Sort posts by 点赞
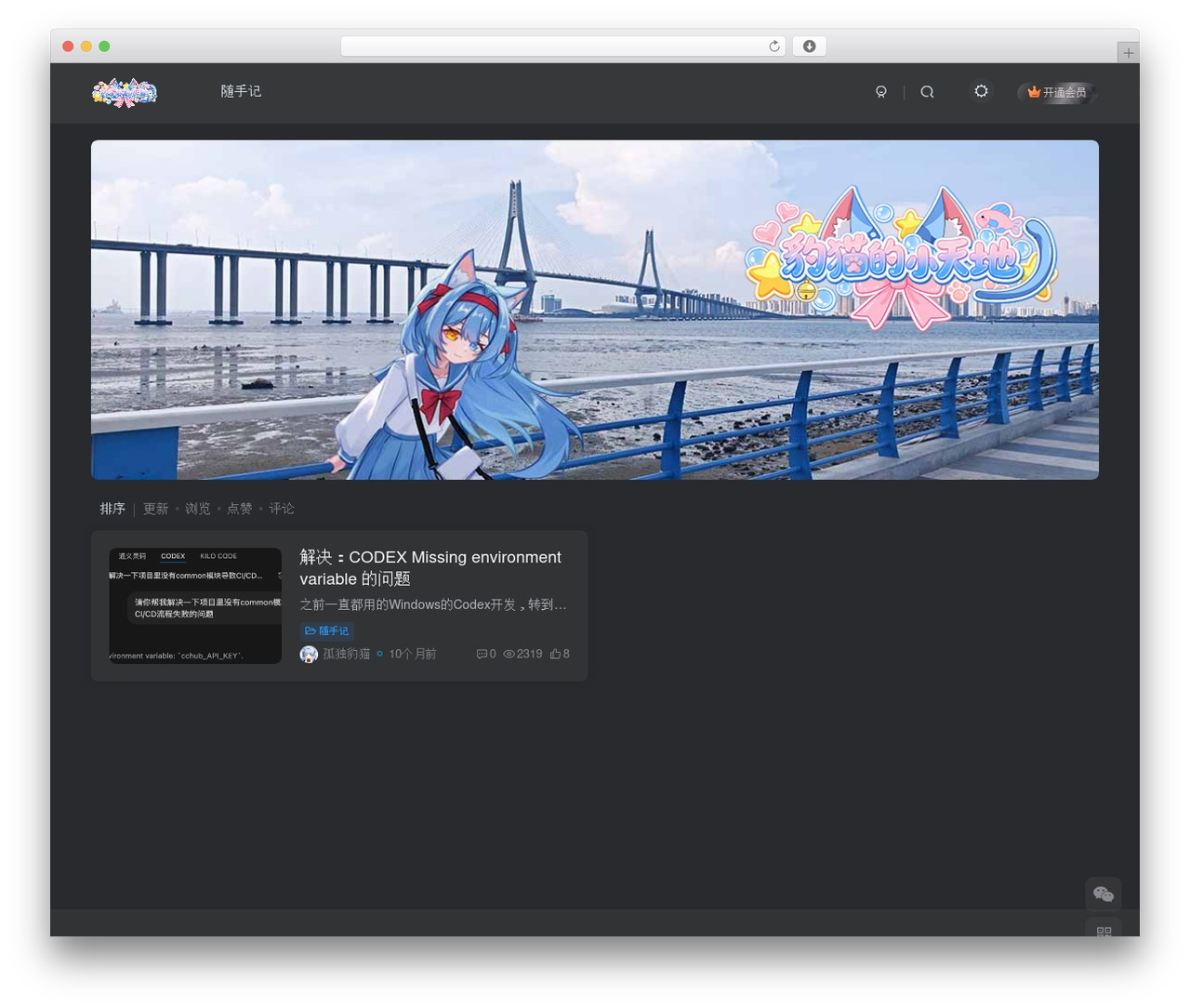This screenshot has height=1008, width=1190. click(x=239, y=509)
